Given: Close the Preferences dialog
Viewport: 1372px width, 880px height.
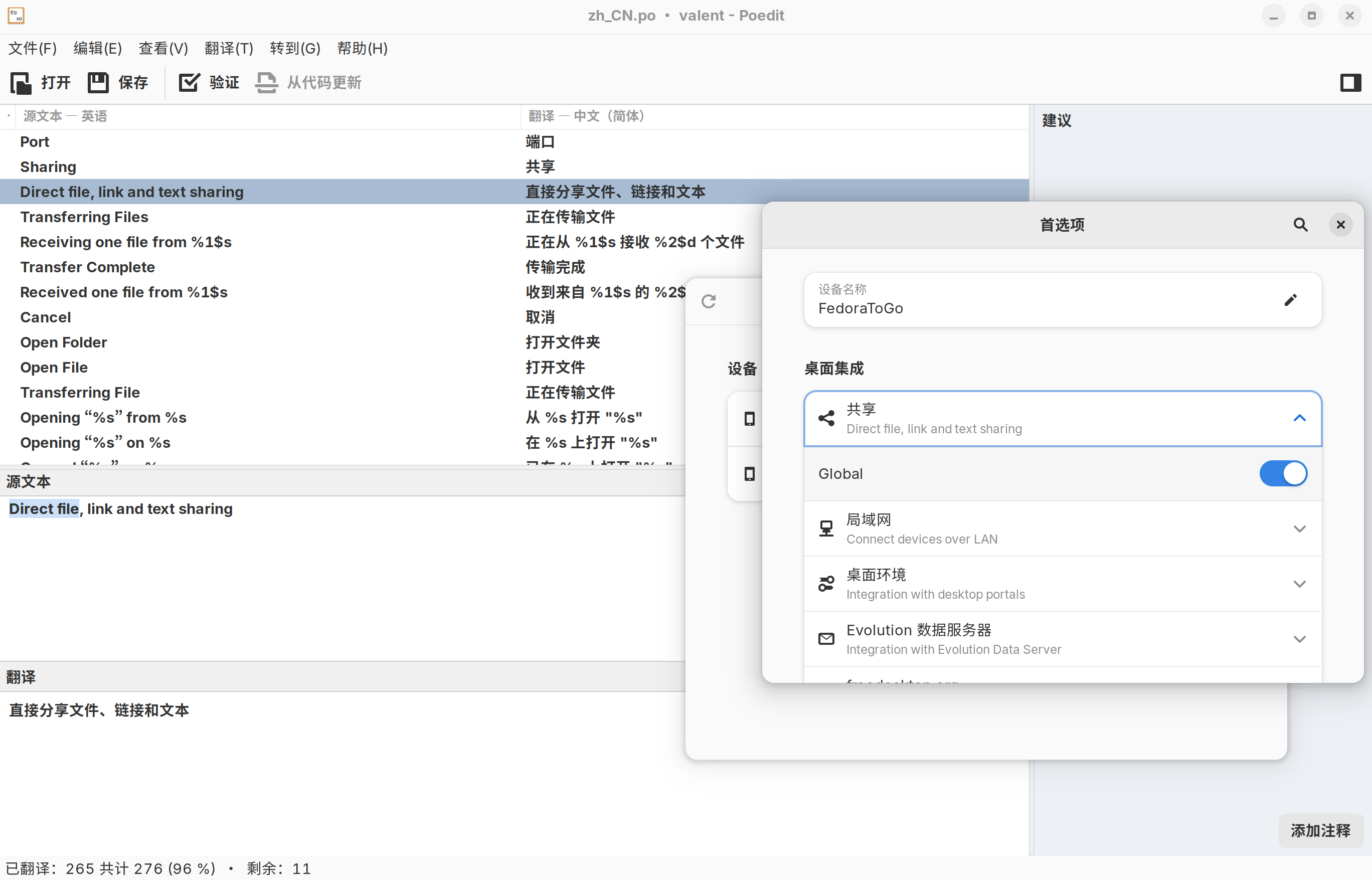Looking at the screenshot, I should click(x=1340, y=225).
